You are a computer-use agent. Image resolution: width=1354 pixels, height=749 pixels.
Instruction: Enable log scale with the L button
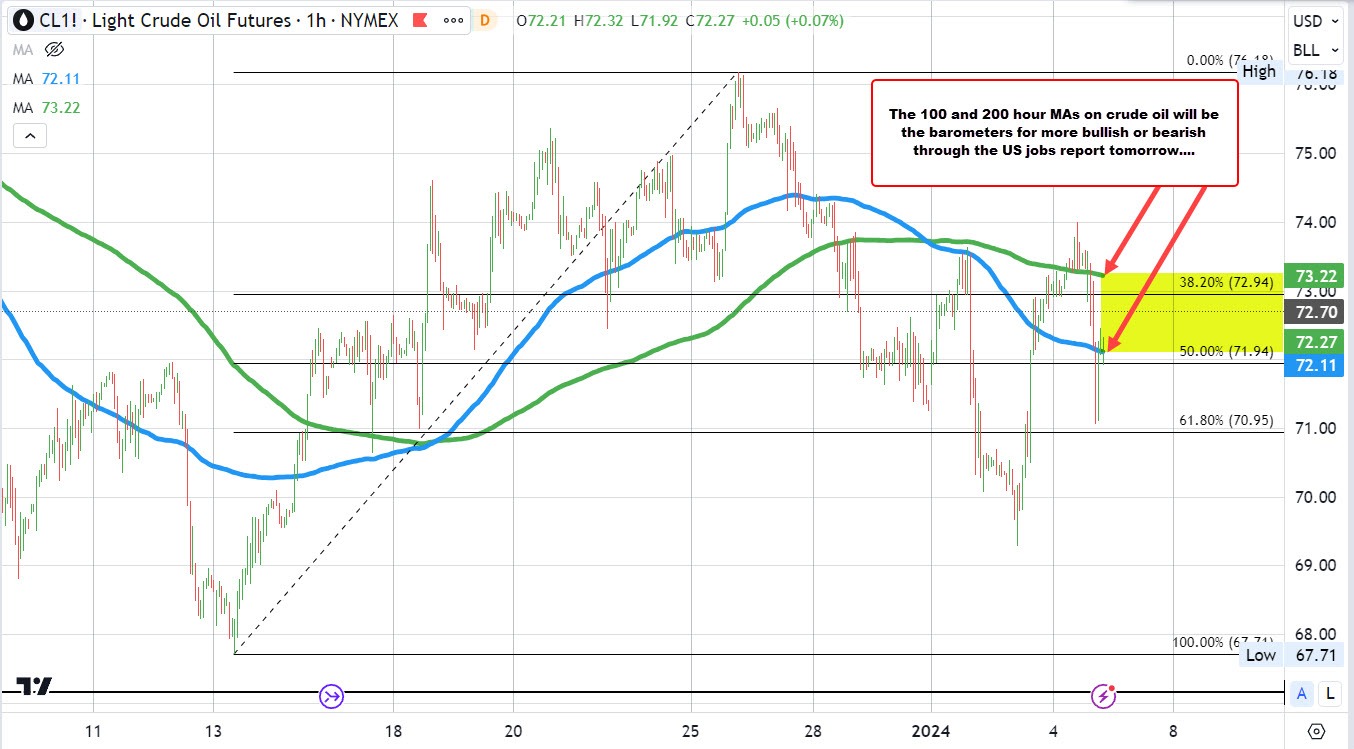point(1330,693)
